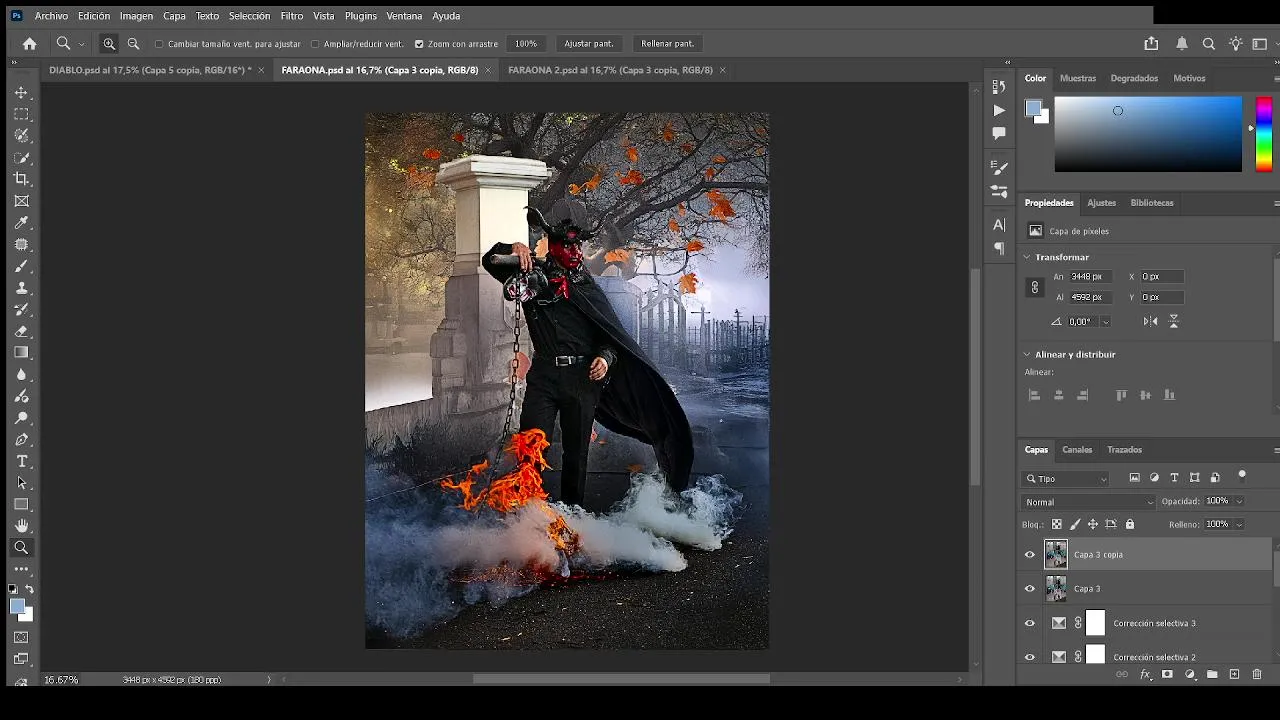Uncheck Zoom con arrastre checkbox
This screenshot has width=1280, height=720.
419,44
